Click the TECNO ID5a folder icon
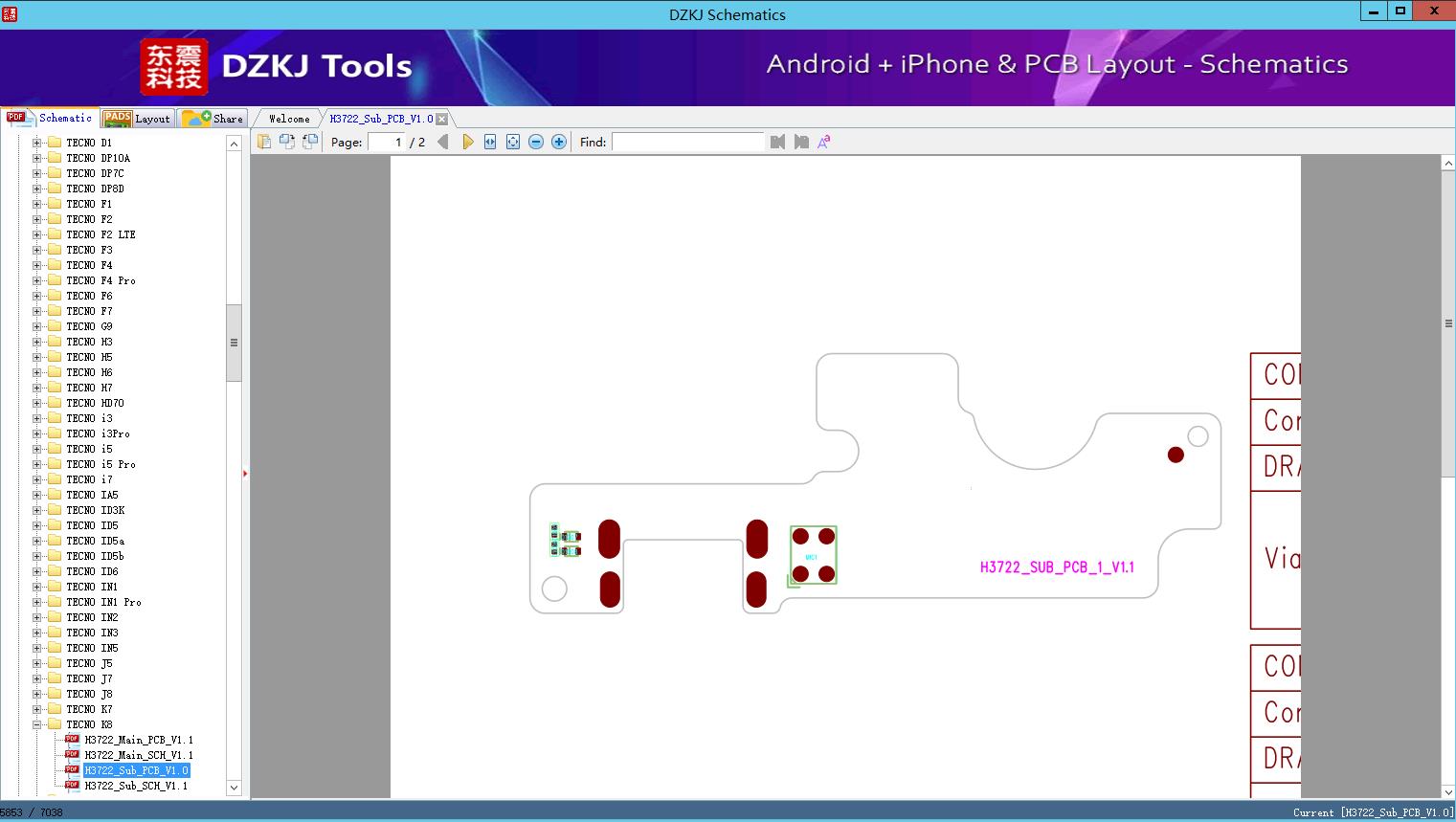This screenshot has width=1456, height=822. (x=55, y=541)
